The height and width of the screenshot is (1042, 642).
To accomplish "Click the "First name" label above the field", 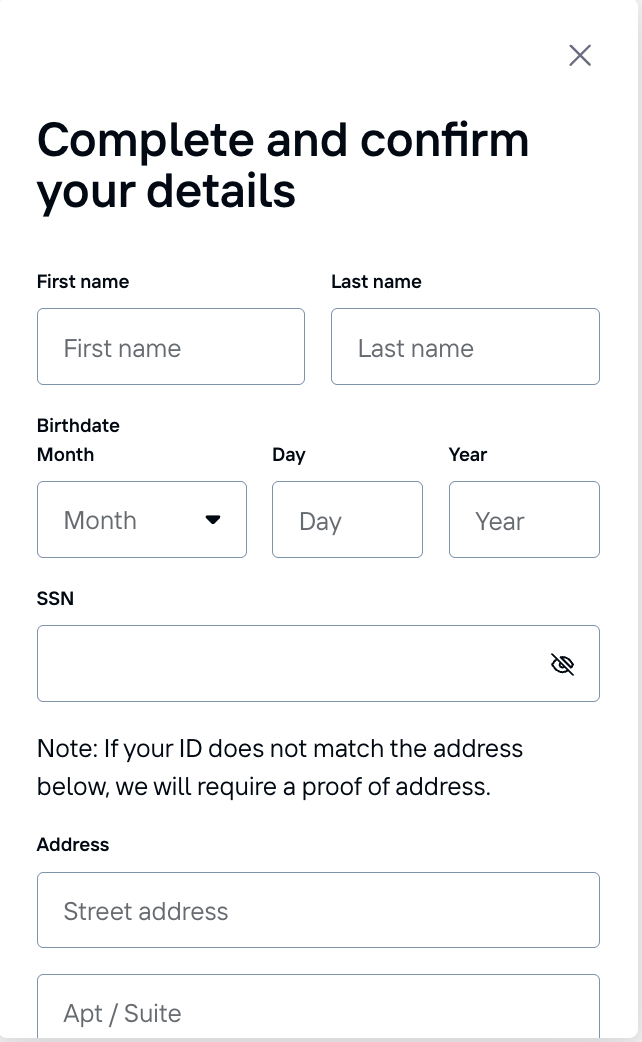I will coord(83,282).
